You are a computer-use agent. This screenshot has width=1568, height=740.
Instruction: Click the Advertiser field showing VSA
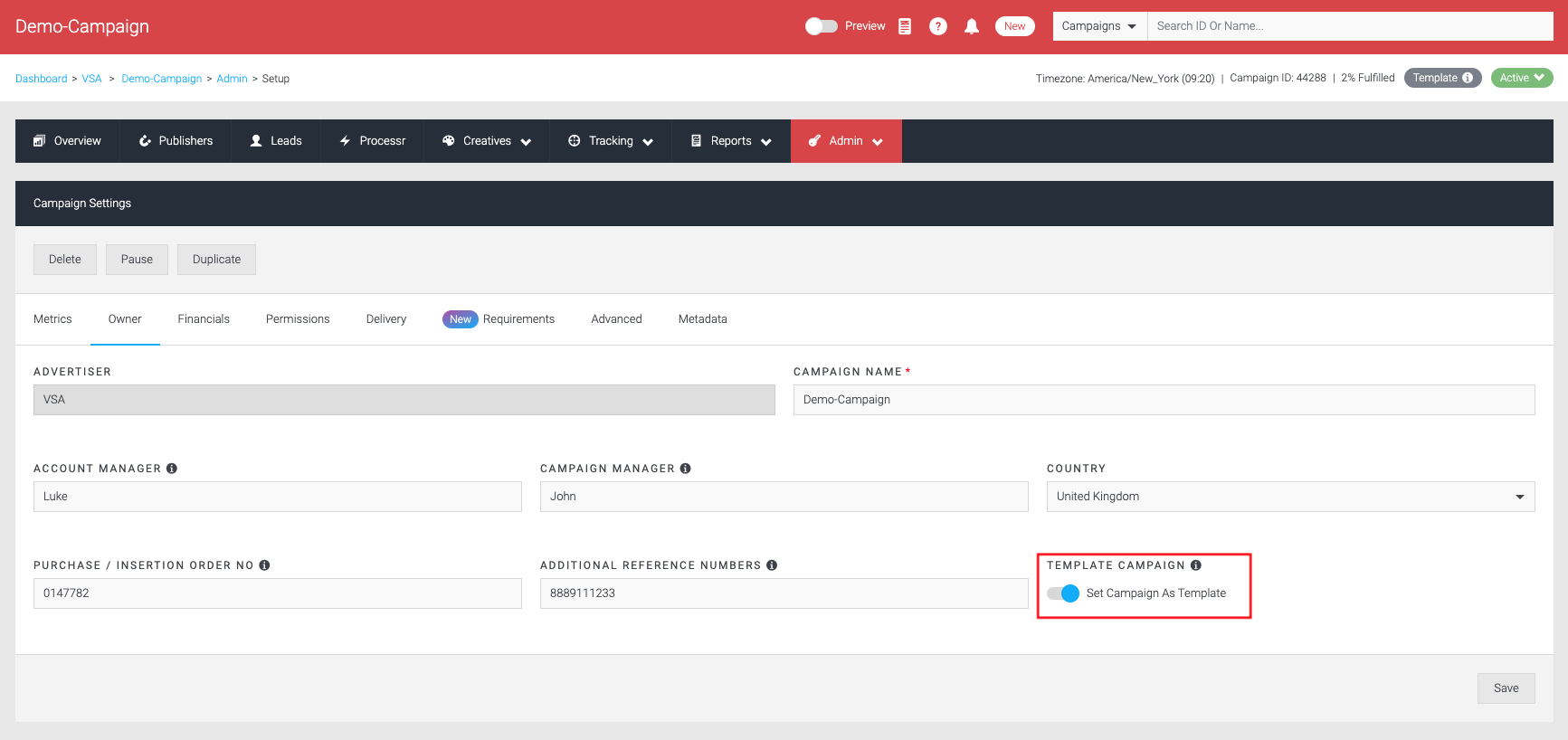point(404,400)
